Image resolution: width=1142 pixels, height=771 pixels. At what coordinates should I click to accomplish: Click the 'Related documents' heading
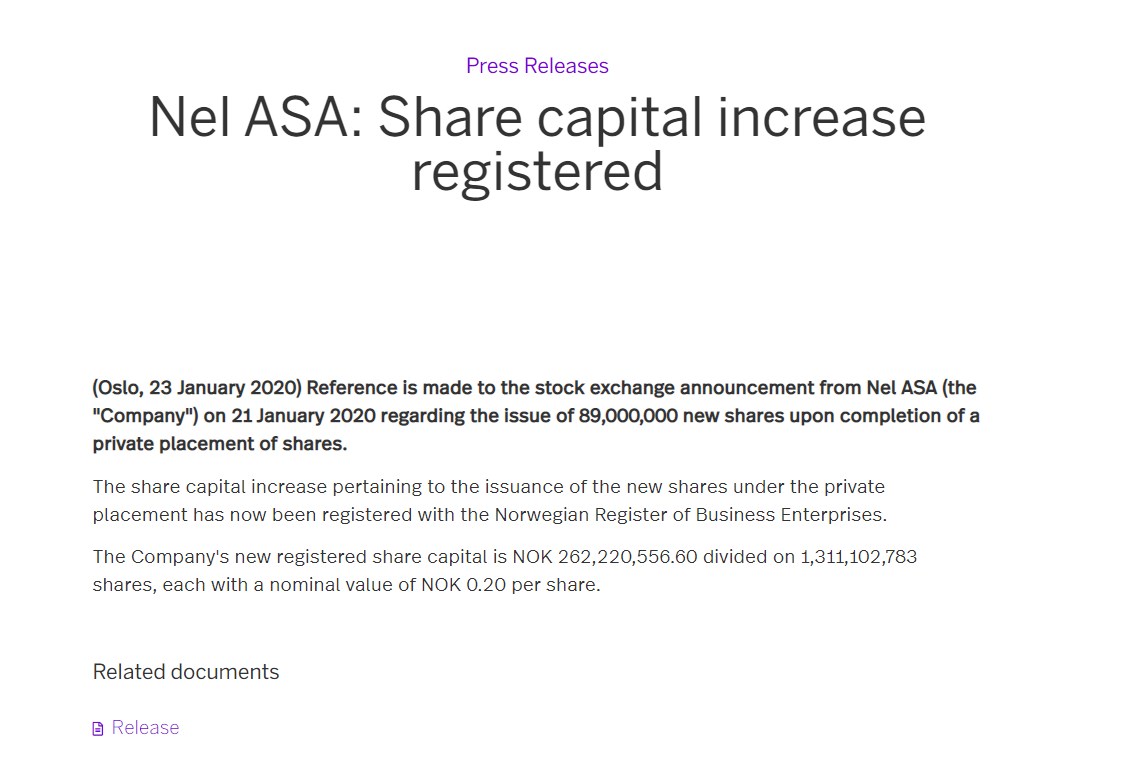pyautogui.click(x=186, y=672)
